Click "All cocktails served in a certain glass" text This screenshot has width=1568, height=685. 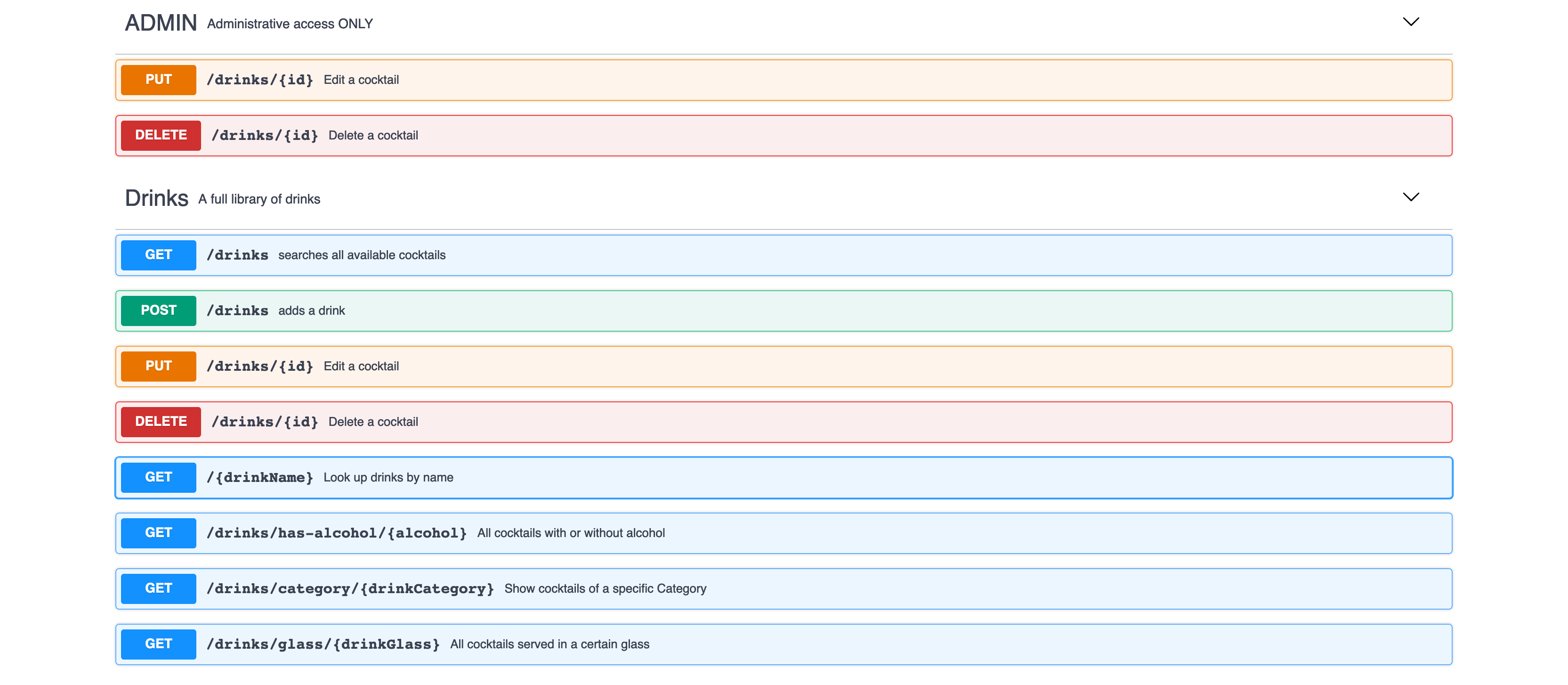(549, 644)
